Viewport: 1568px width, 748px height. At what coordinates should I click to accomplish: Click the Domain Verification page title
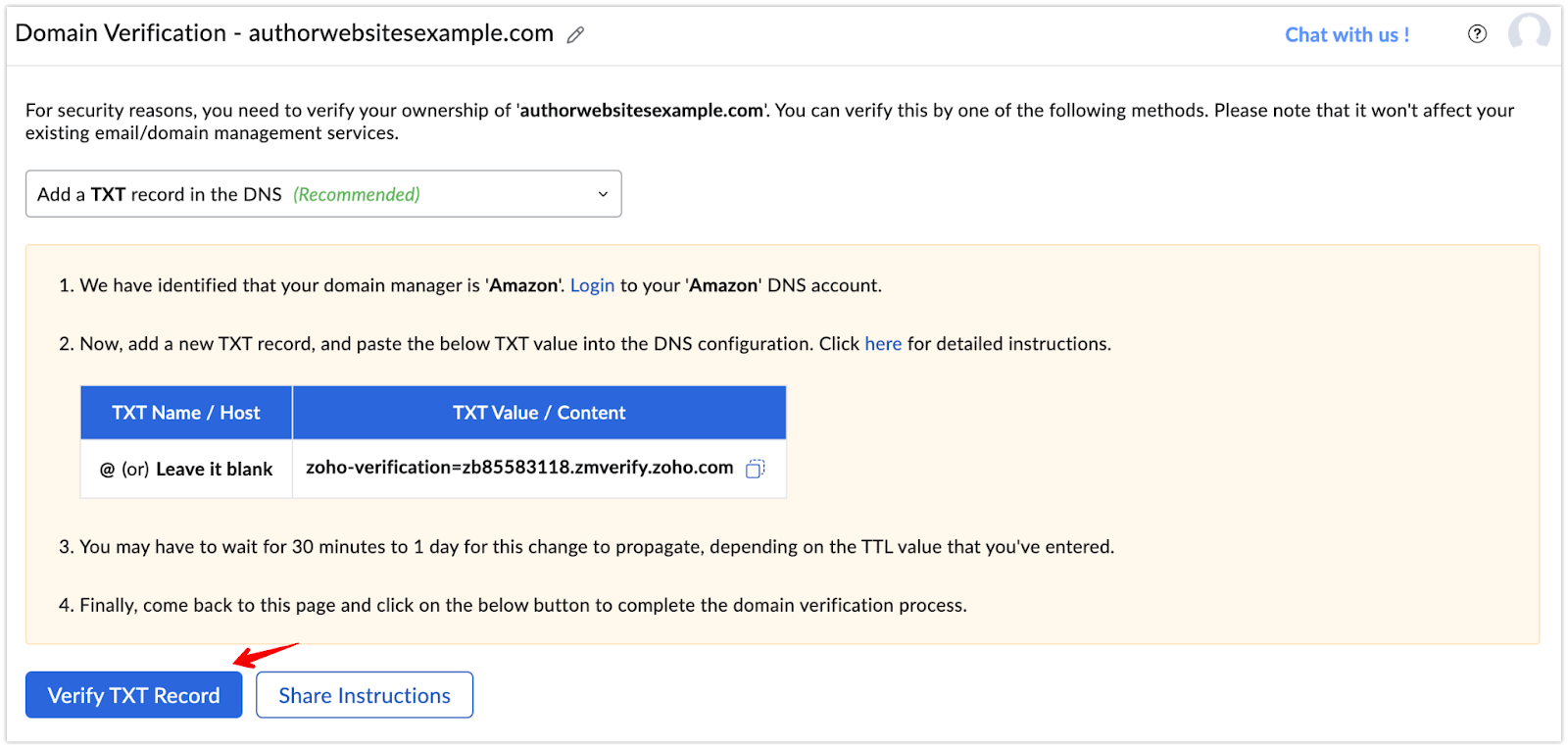[284, 33]
